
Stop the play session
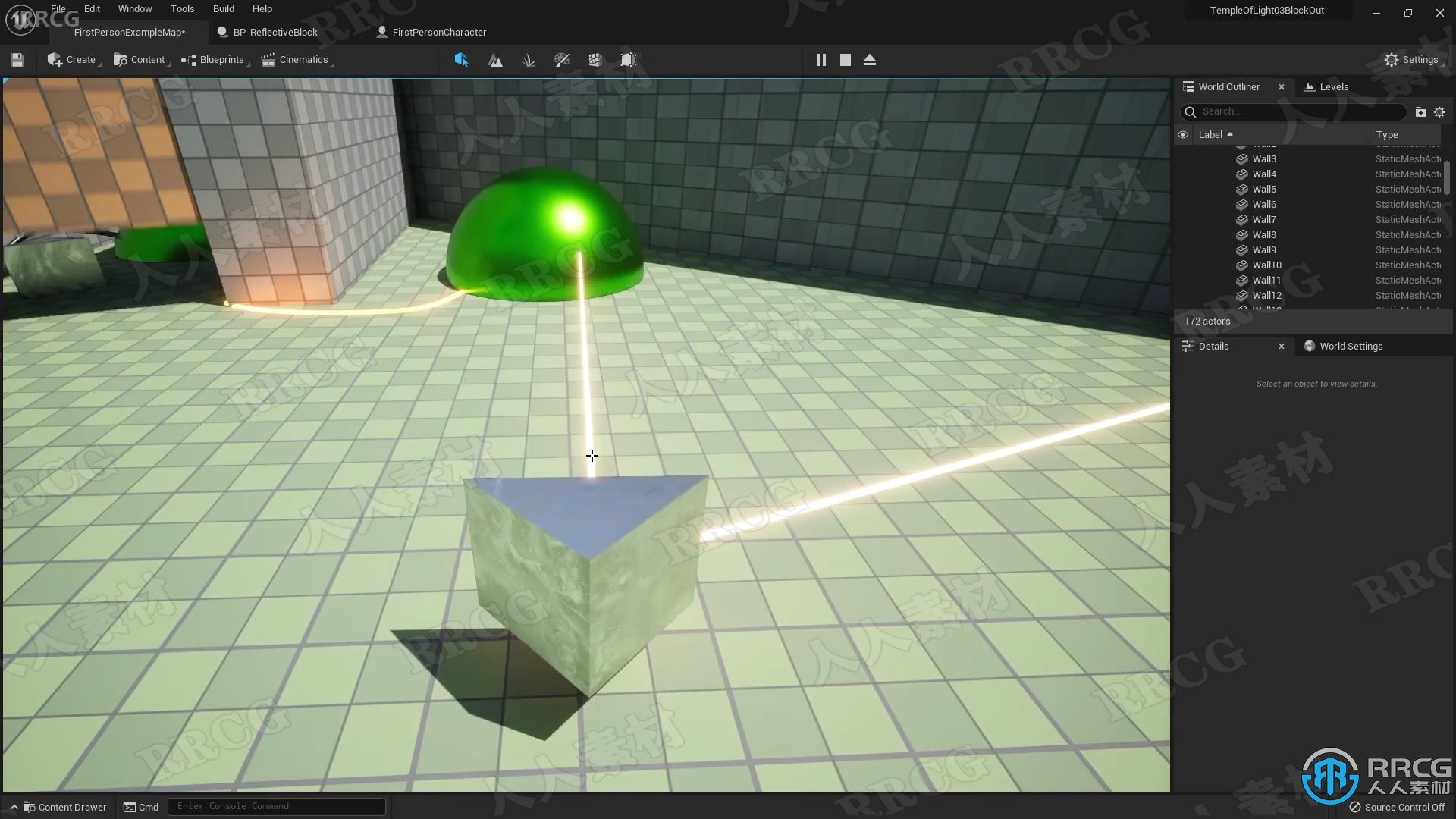click(x=846, y=60)
